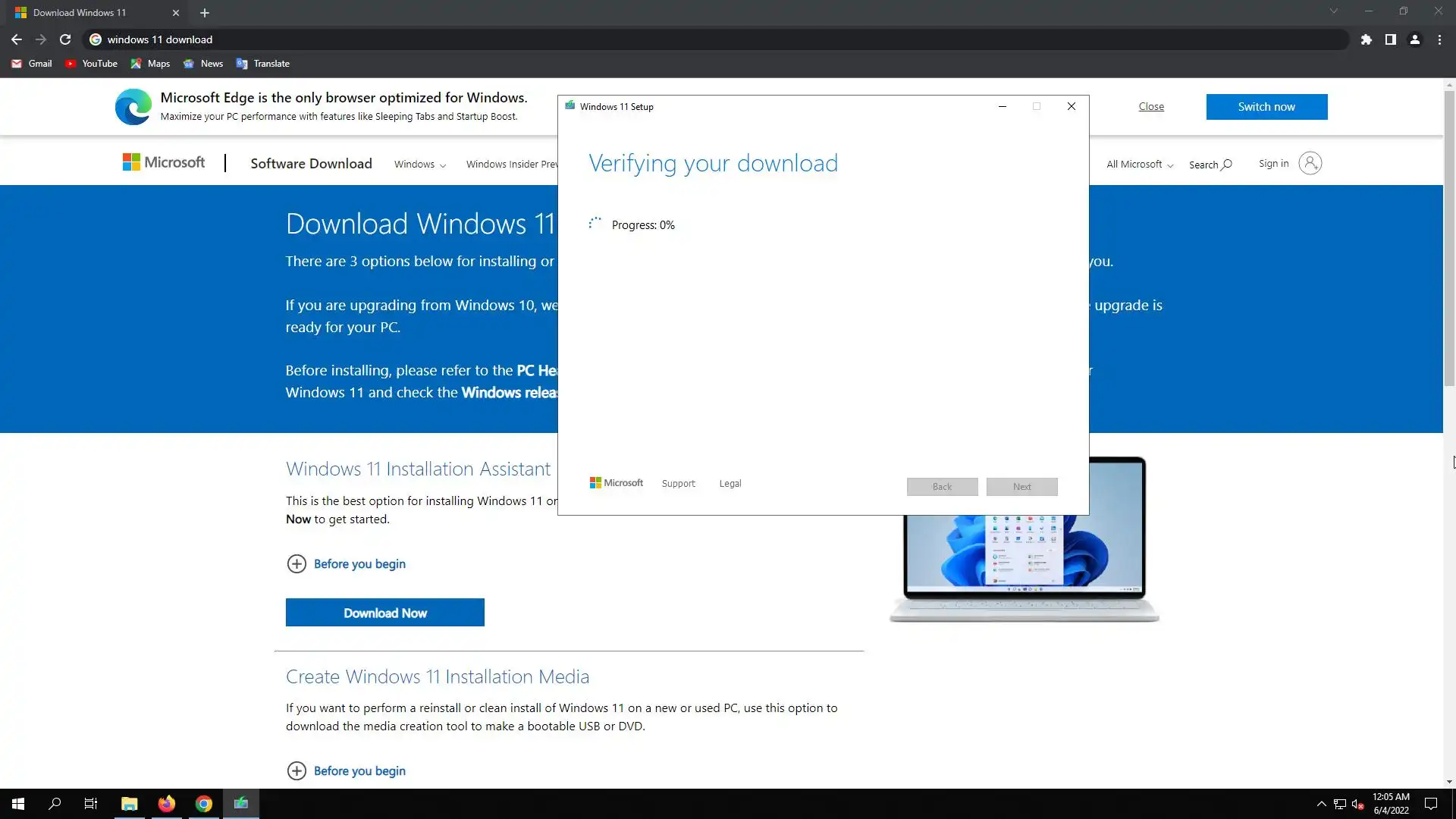Screen dimensions: 1456x819
Task: Open Chrome three-dot menu
Action: click(x=1439, y=39)
